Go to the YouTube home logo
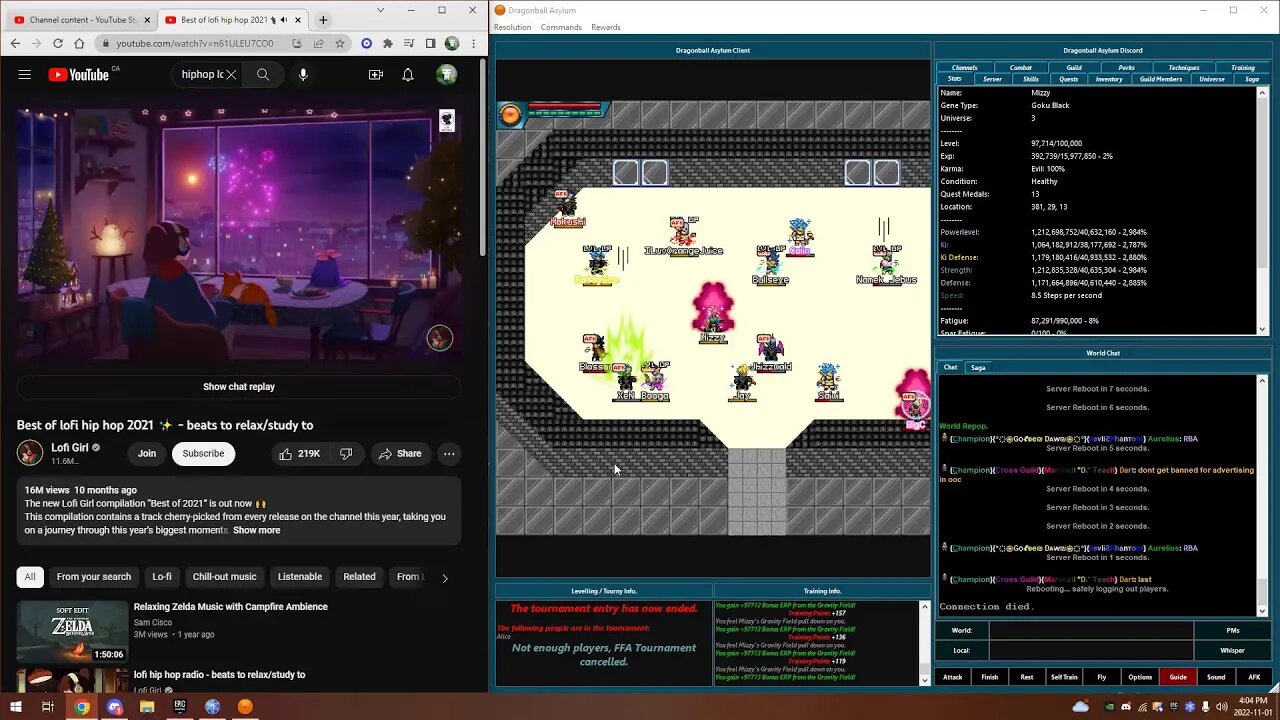 point(78,74)
